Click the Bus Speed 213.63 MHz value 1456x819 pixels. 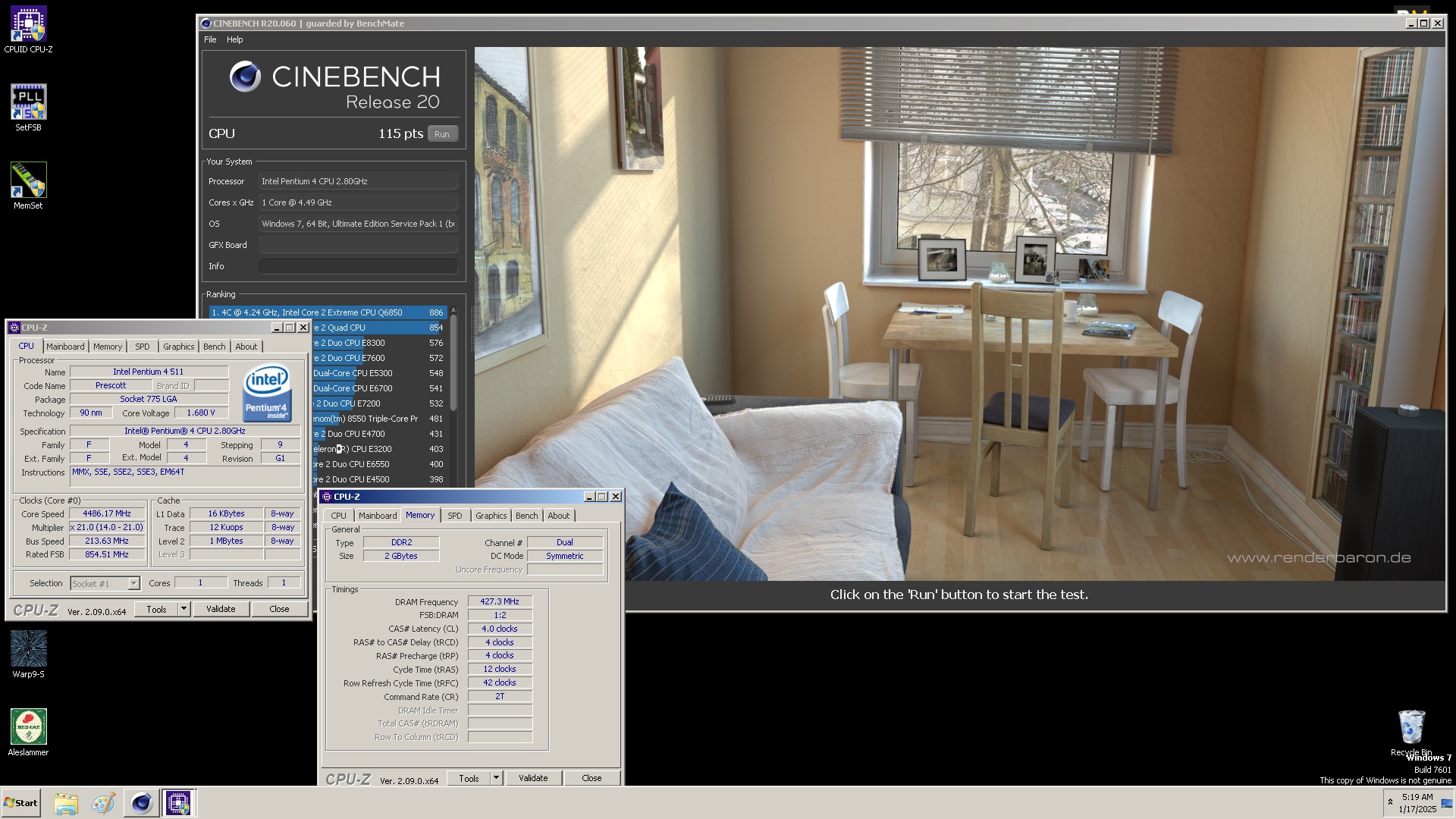107,541
